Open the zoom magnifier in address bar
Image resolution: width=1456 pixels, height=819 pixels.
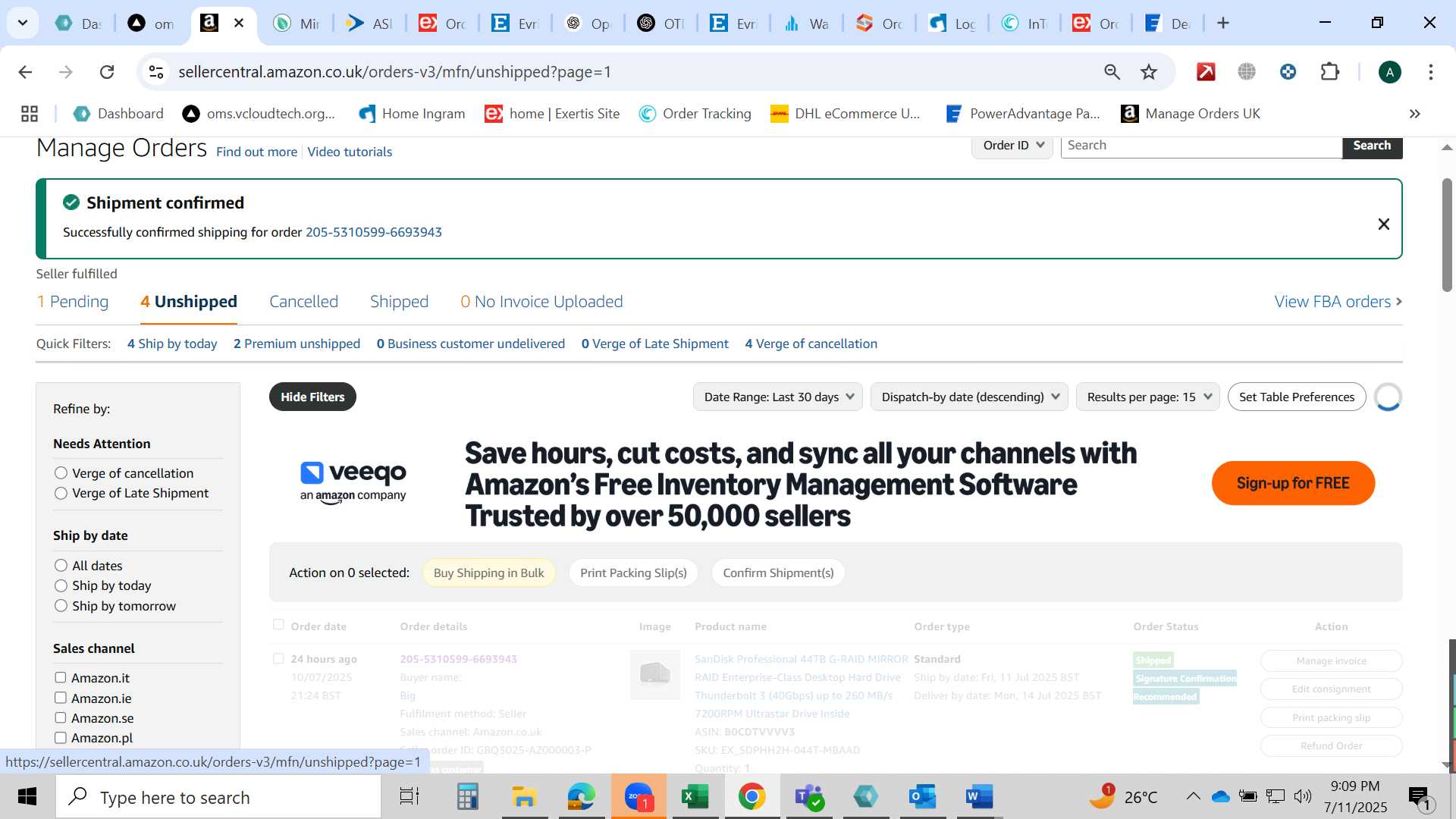tap(1112, 72)
